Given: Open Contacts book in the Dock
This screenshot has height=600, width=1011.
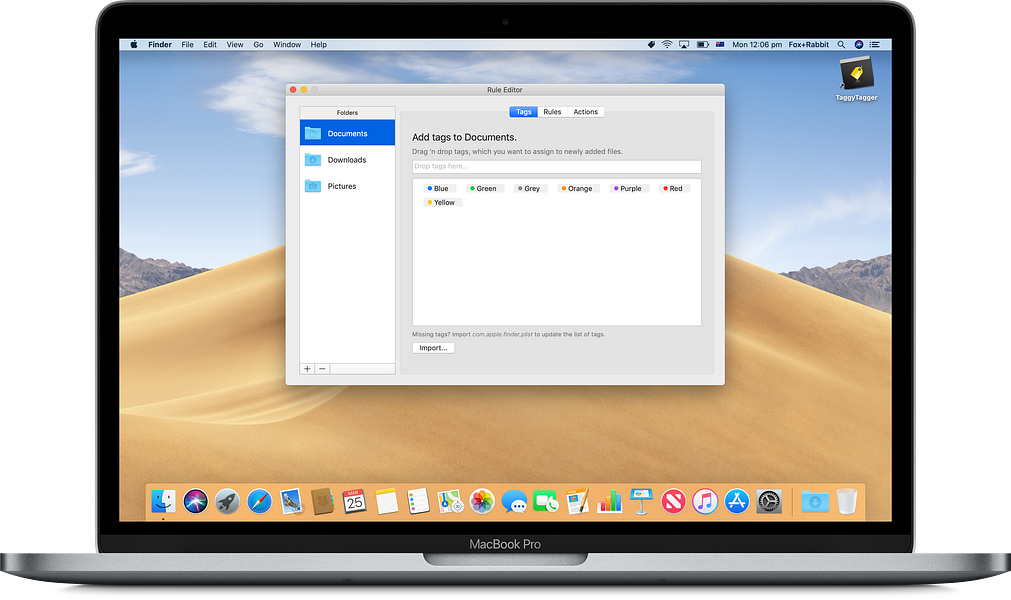Looking at the screenshot, I should tap(322, 501).
